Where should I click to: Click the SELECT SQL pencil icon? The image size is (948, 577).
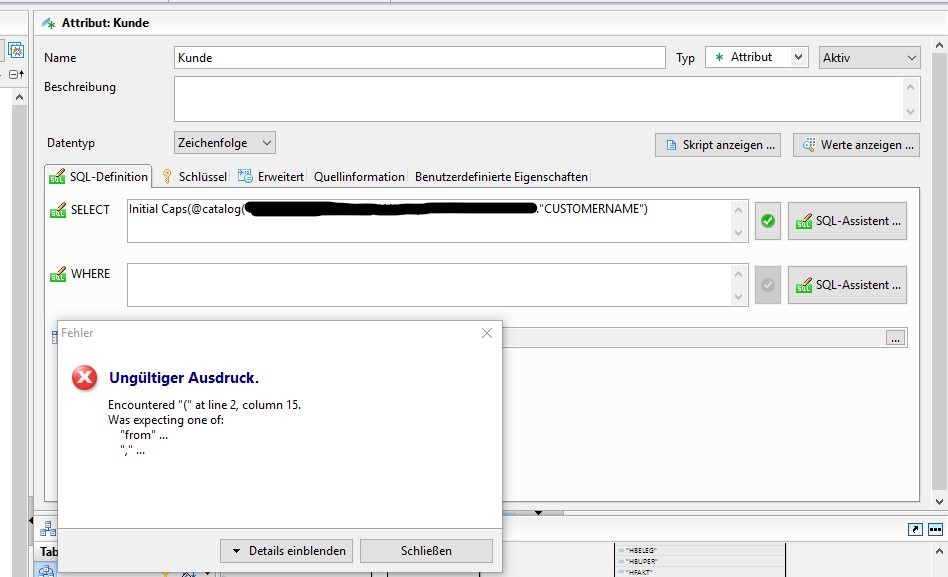pos(58,210)
